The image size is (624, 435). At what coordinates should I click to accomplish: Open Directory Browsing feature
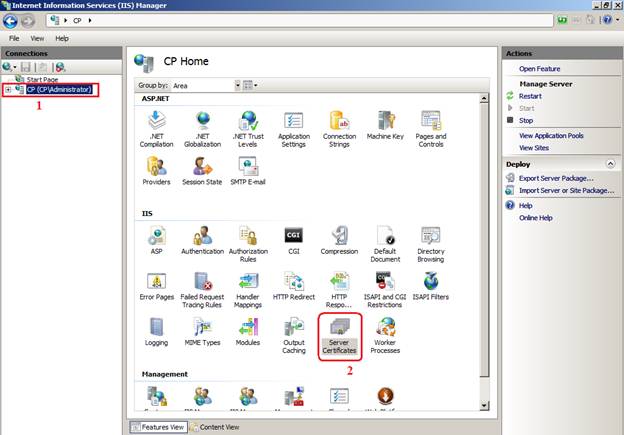[431, 244]
